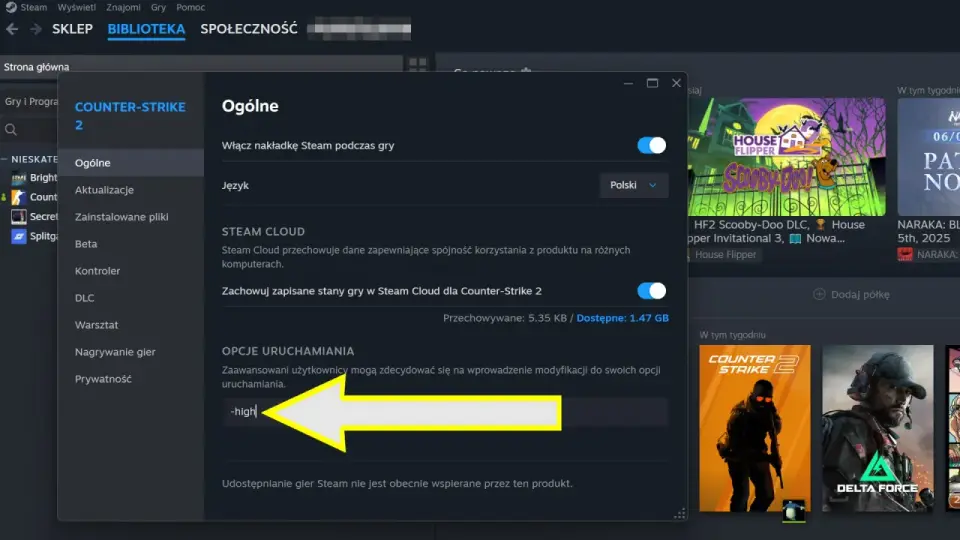960x540 pixels.
Task: Disable Steam Cloud saves for Counter-Strike 2
Action: pyautogui.click(x=651, y=291)
